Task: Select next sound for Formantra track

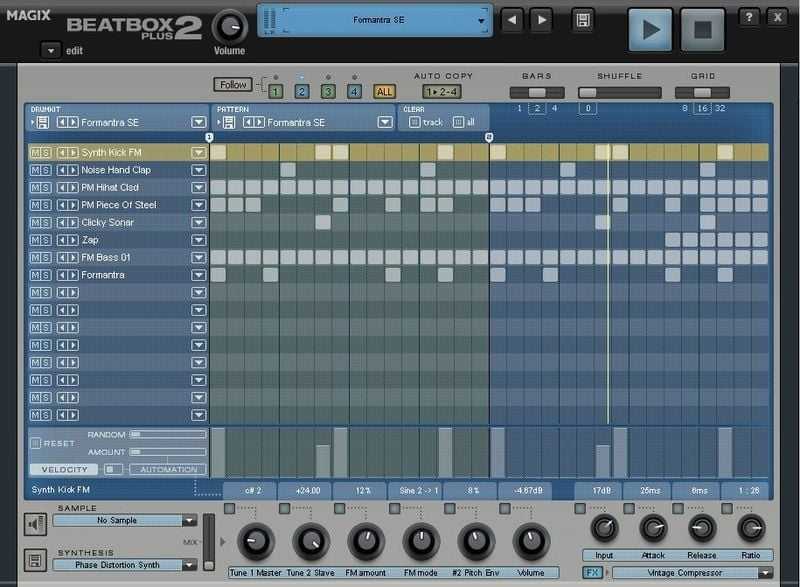Action: pyautogui.click(x=73, y=275)
